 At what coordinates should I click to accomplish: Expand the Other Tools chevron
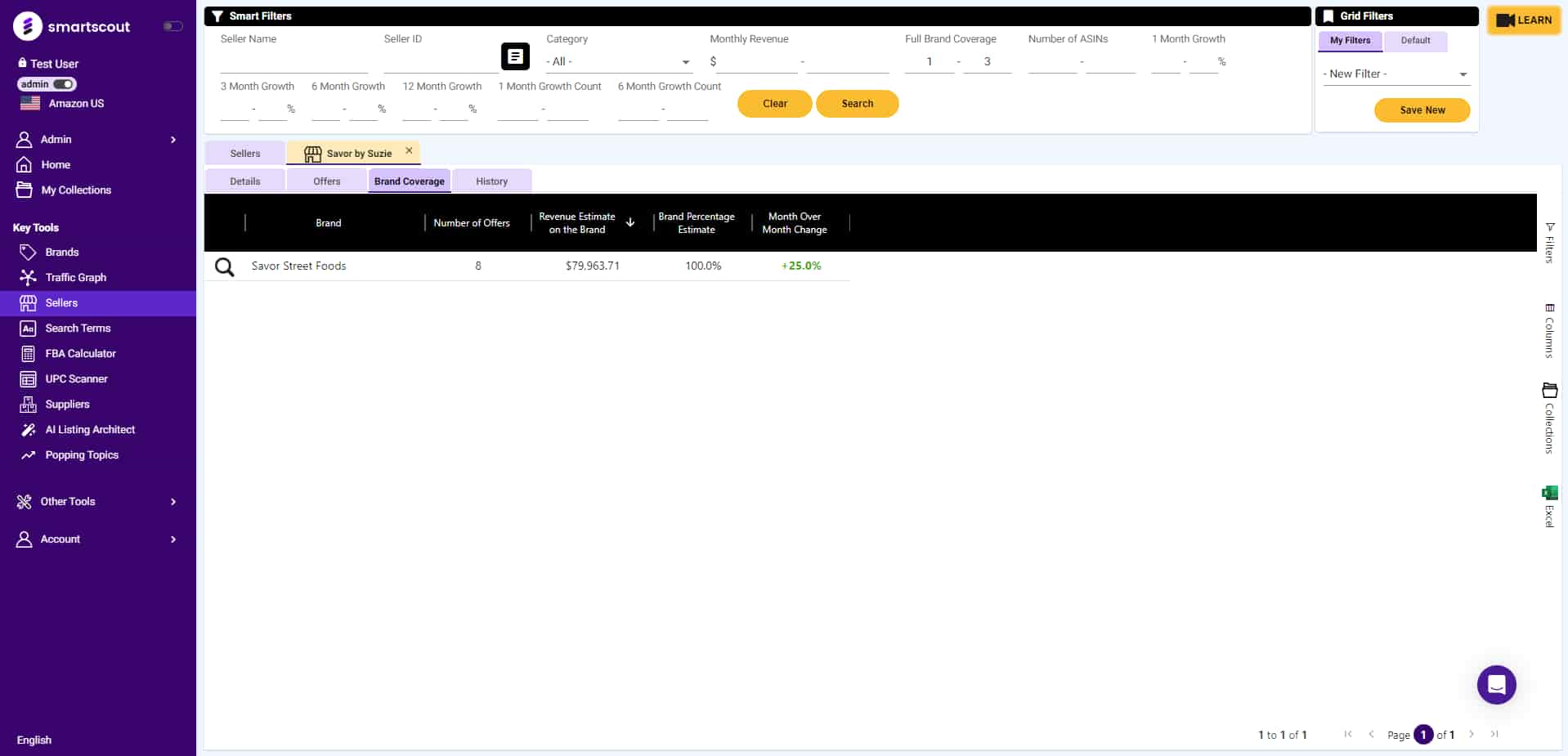click(x=173, y=502)
